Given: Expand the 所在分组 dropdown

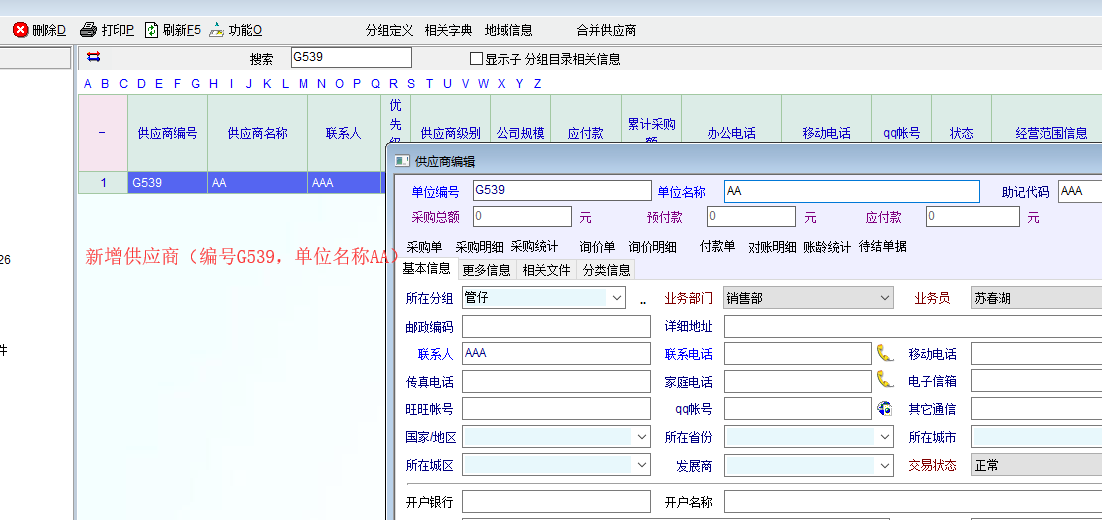Looking at the screenshot, I should tap(614, 298).
